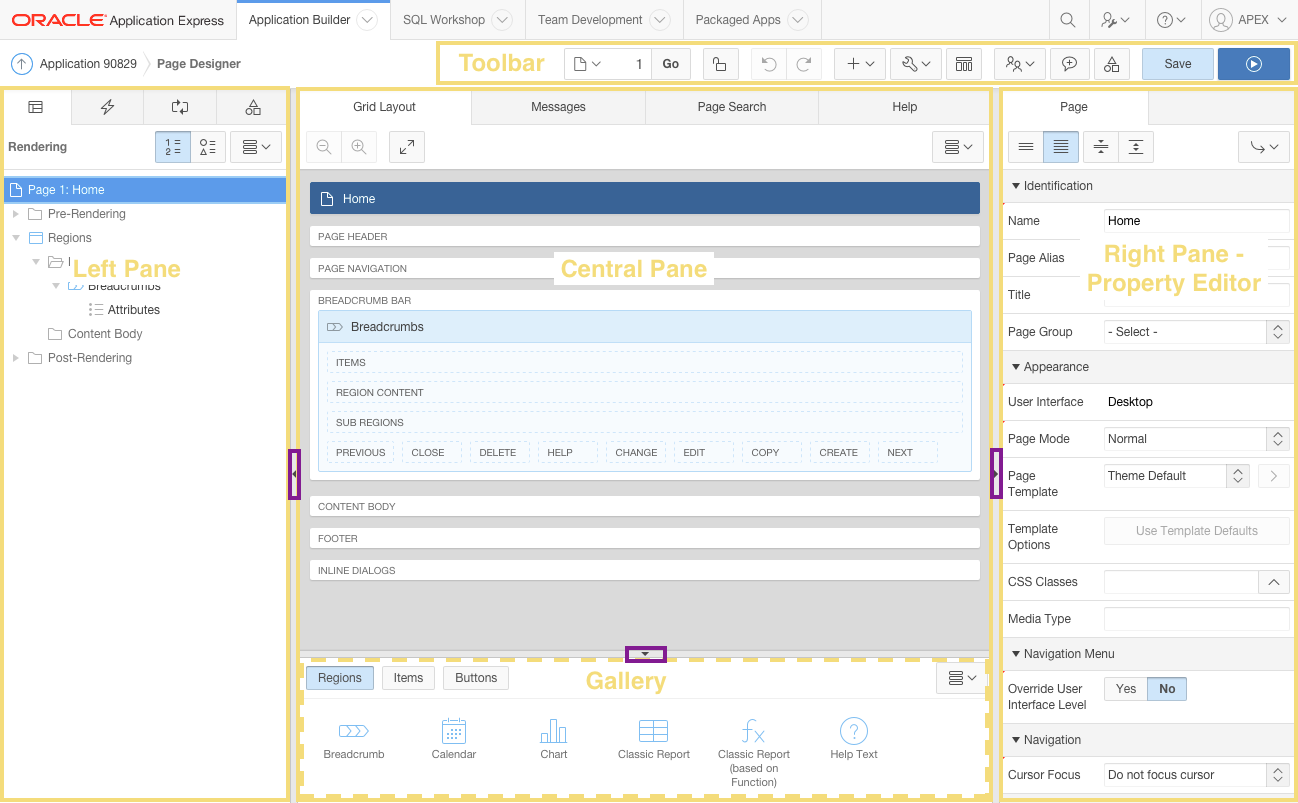The image size is (1298, 803).
Task: Open Shared Components from the toolbar shapes icon
Action: click(1112, 64)
